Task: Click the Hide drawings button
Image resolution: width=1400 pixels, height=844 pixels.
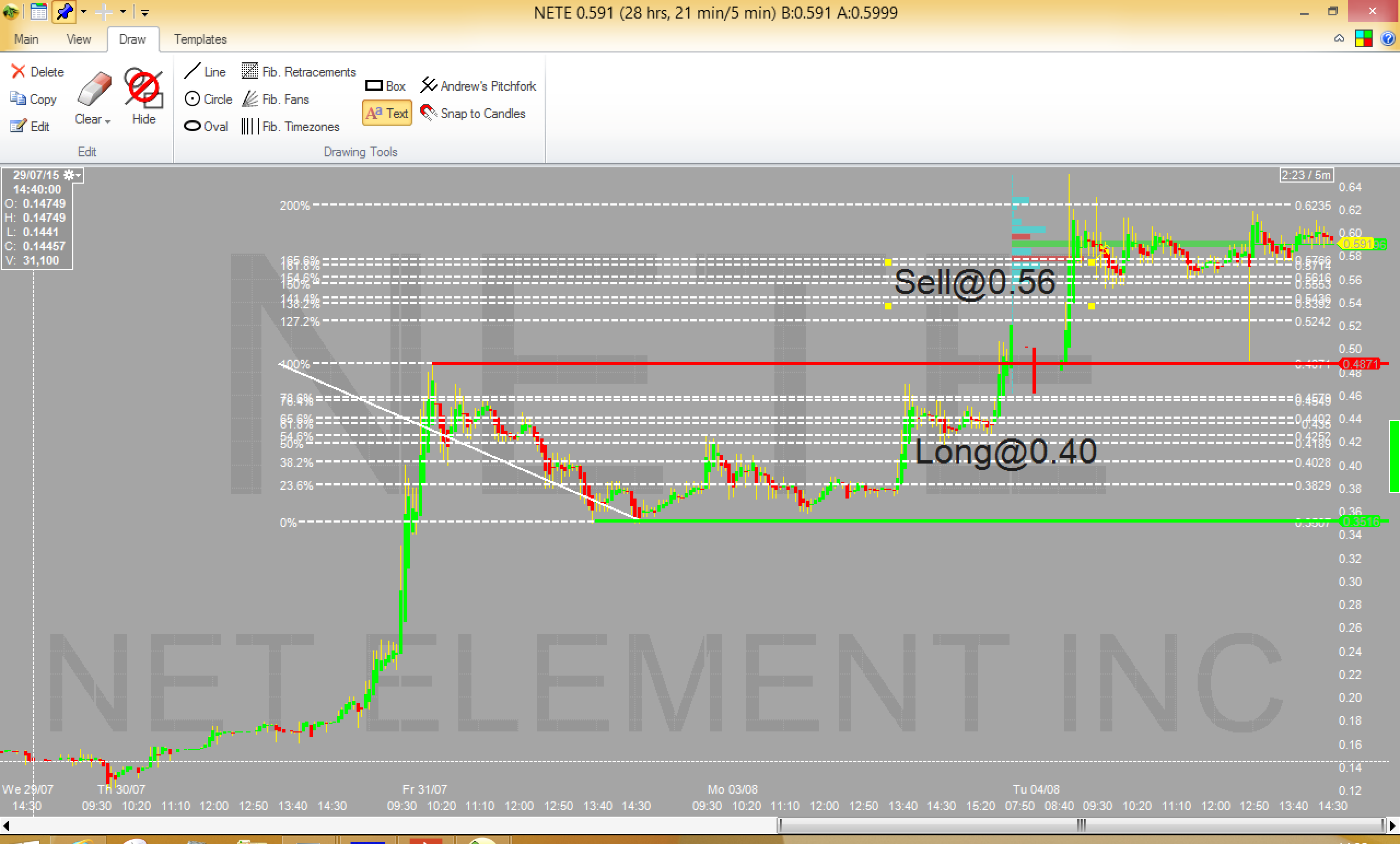Action: [x=144, y=96]
